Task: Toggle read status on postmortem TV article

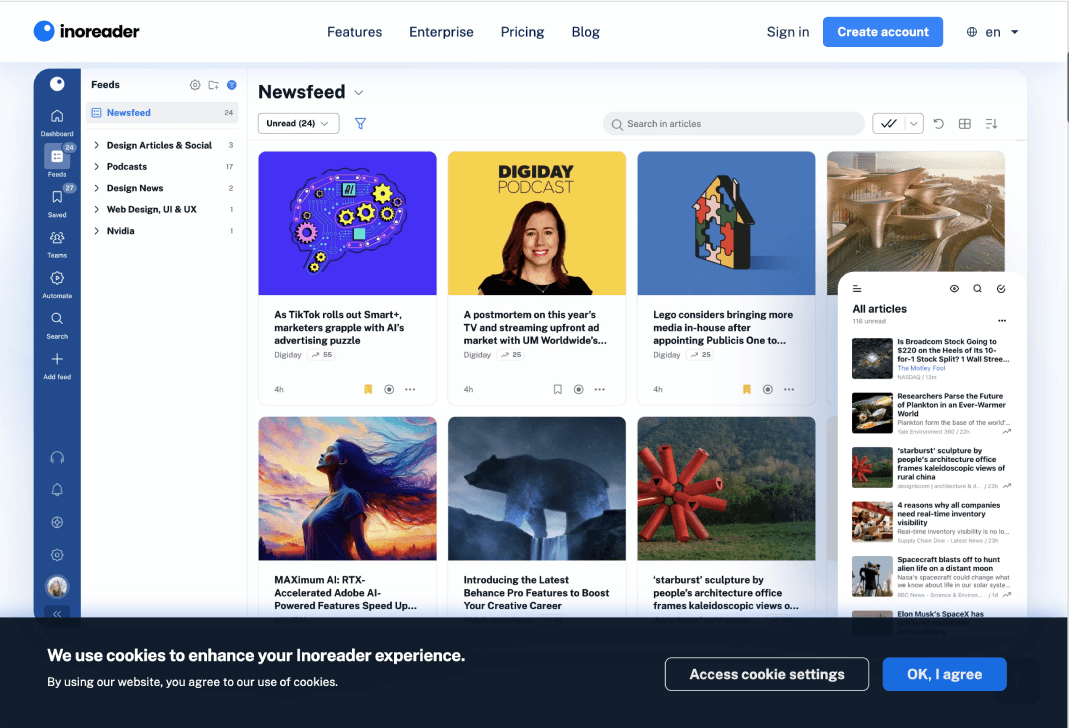Action: pos(579,389)
